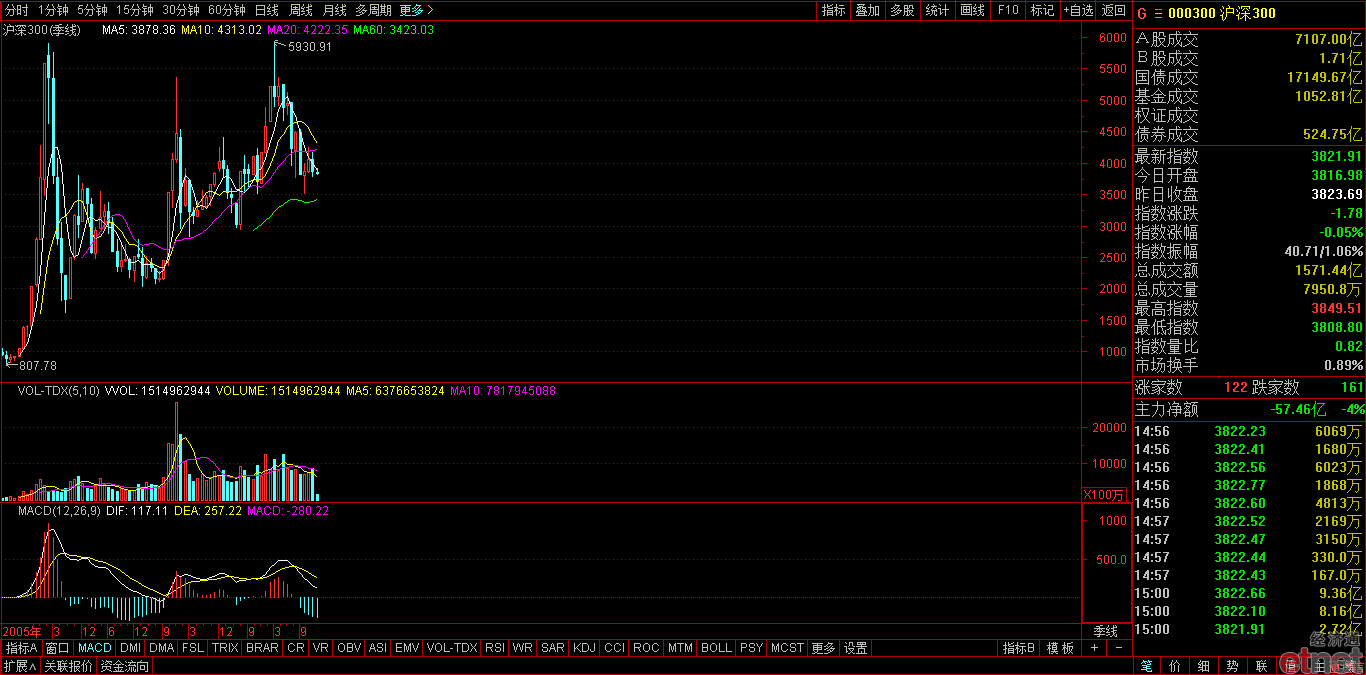Select the PSY indicator tab

coord(751,648)
